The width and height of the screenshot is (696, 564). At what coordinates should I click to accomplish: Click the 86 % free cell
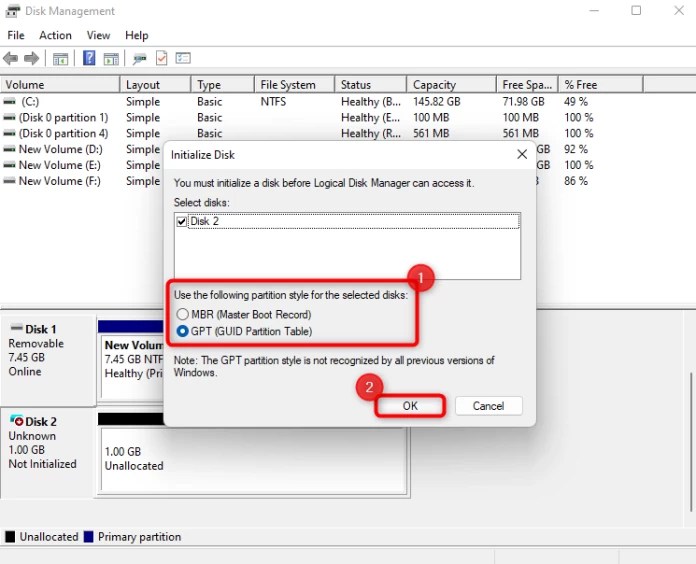576,181
